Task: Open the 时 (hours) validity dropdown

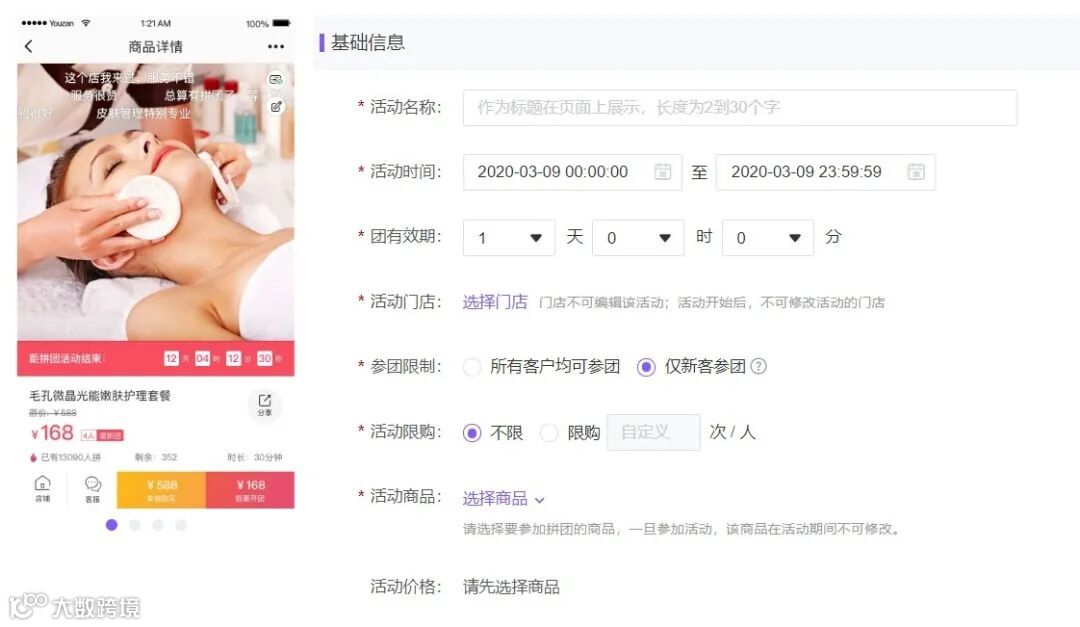Action: tap(638, 238)
